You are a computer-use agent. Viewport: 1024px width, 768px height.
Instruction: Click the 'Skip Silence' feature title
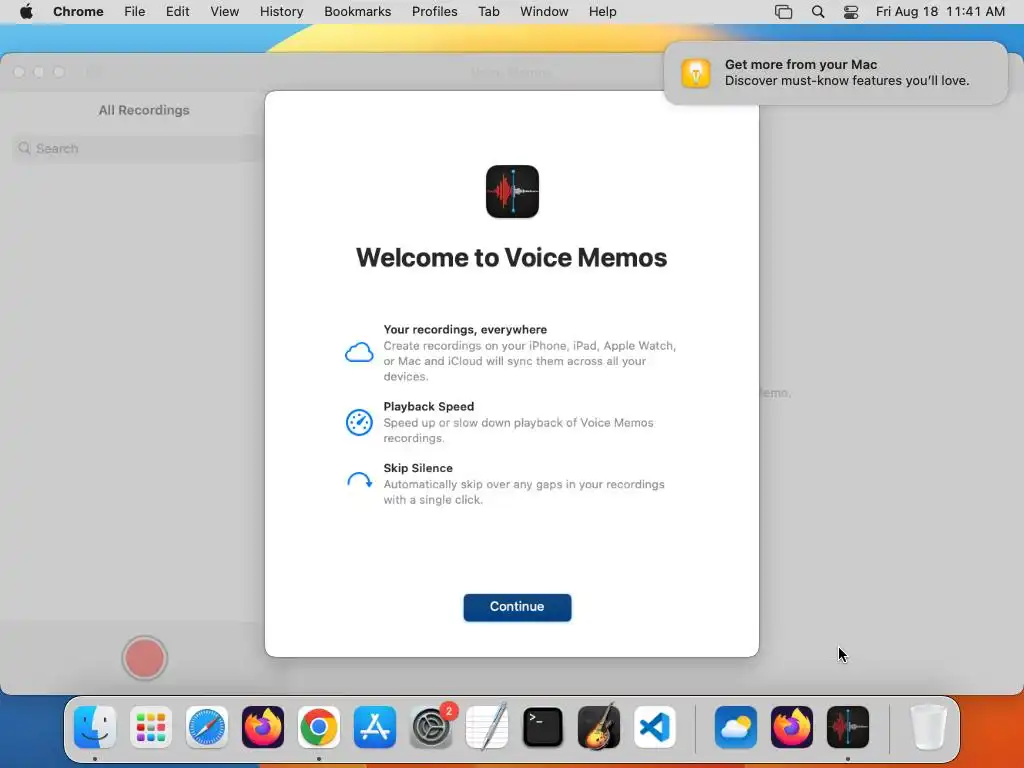point(418,468)
